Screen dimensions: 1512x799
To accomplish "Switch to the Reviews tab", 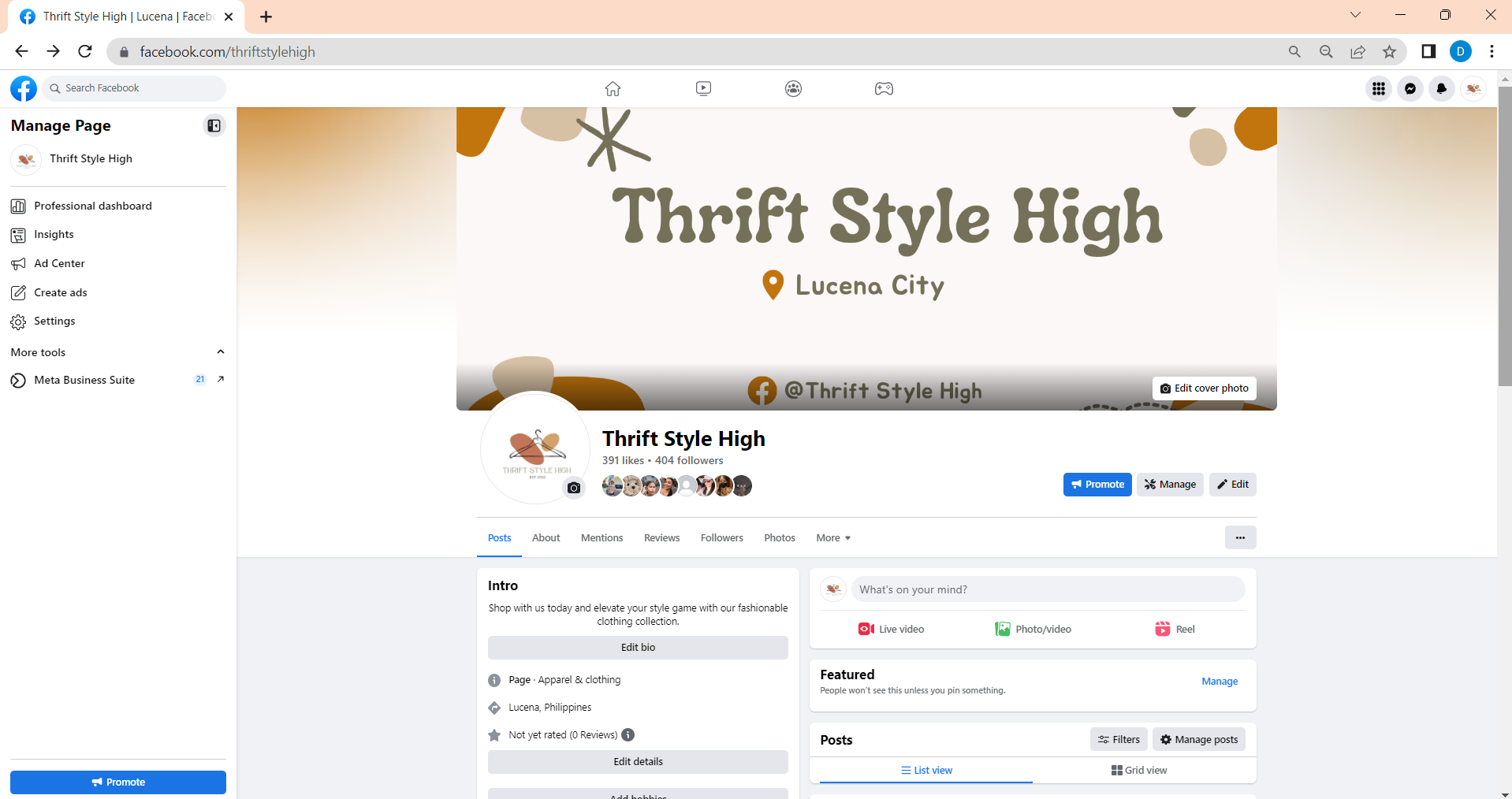I will point(661,538).
